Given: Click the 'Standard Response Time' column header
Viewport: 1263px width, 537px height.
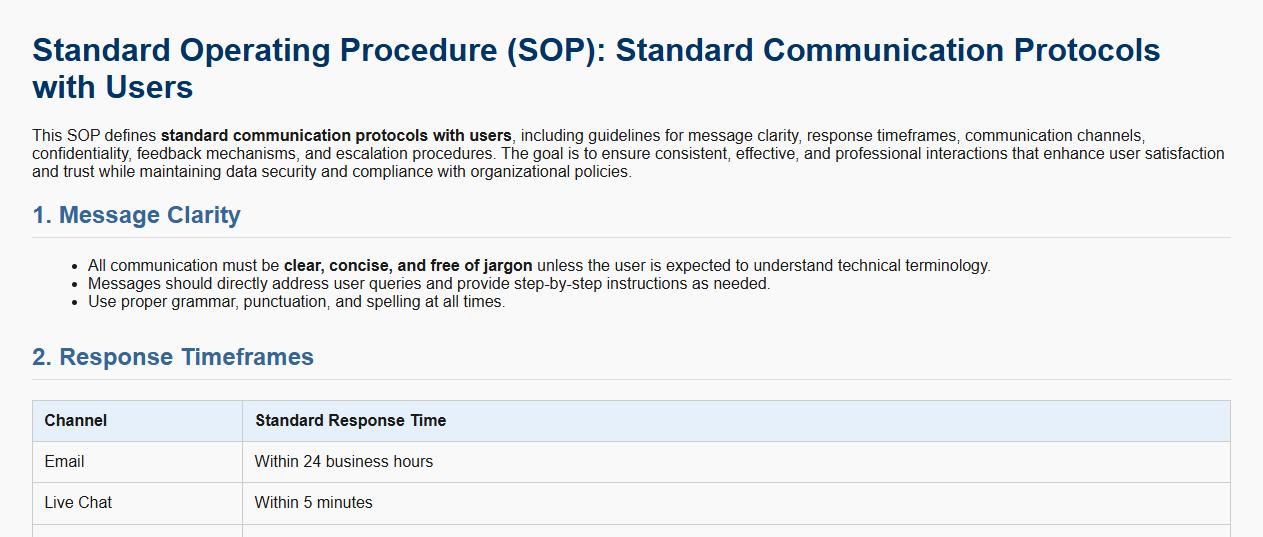Looking at the screenshot, I should (350, 421).
